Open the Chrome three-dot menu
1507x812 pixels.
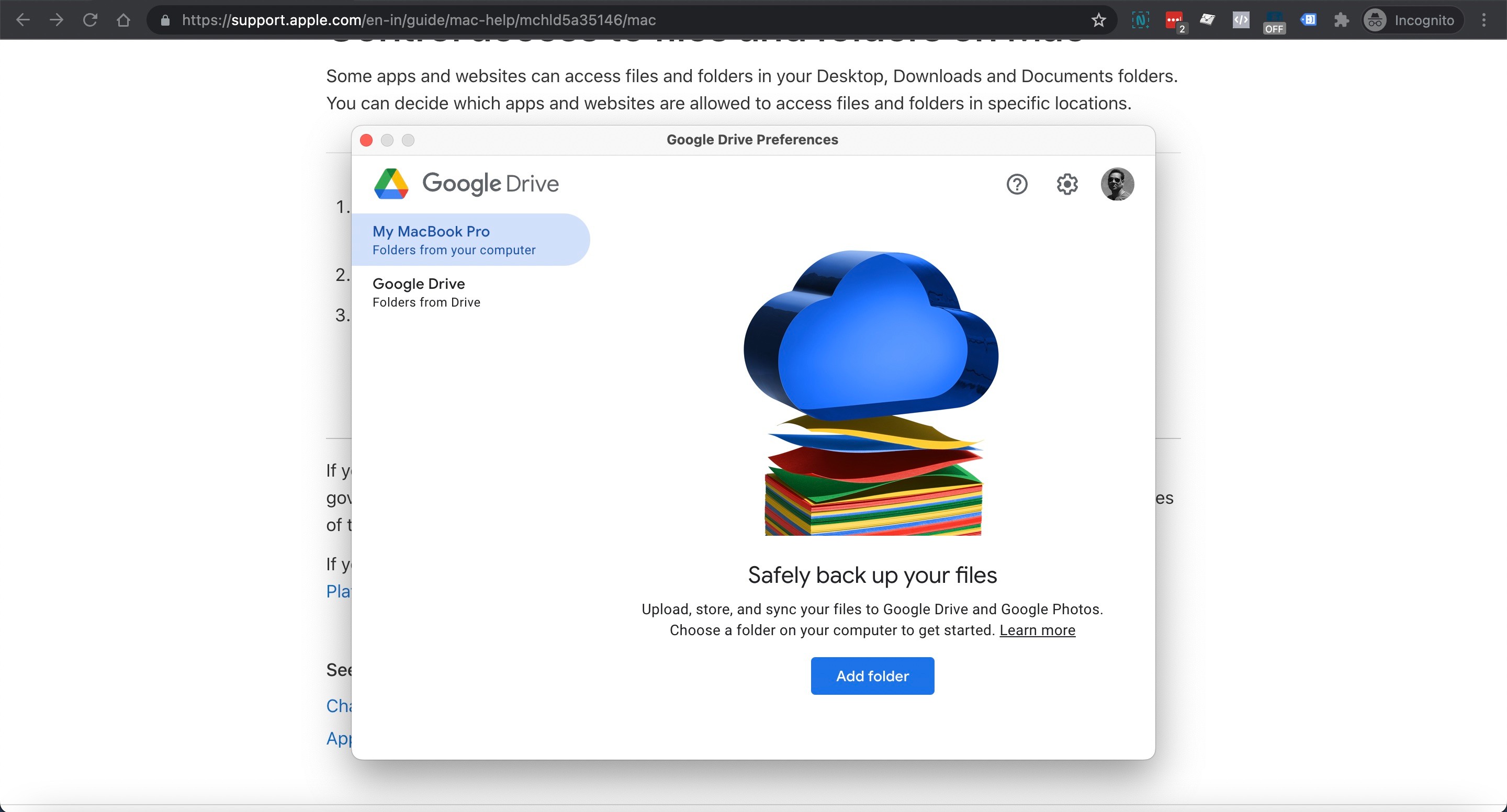click(x=1483, y=20)
